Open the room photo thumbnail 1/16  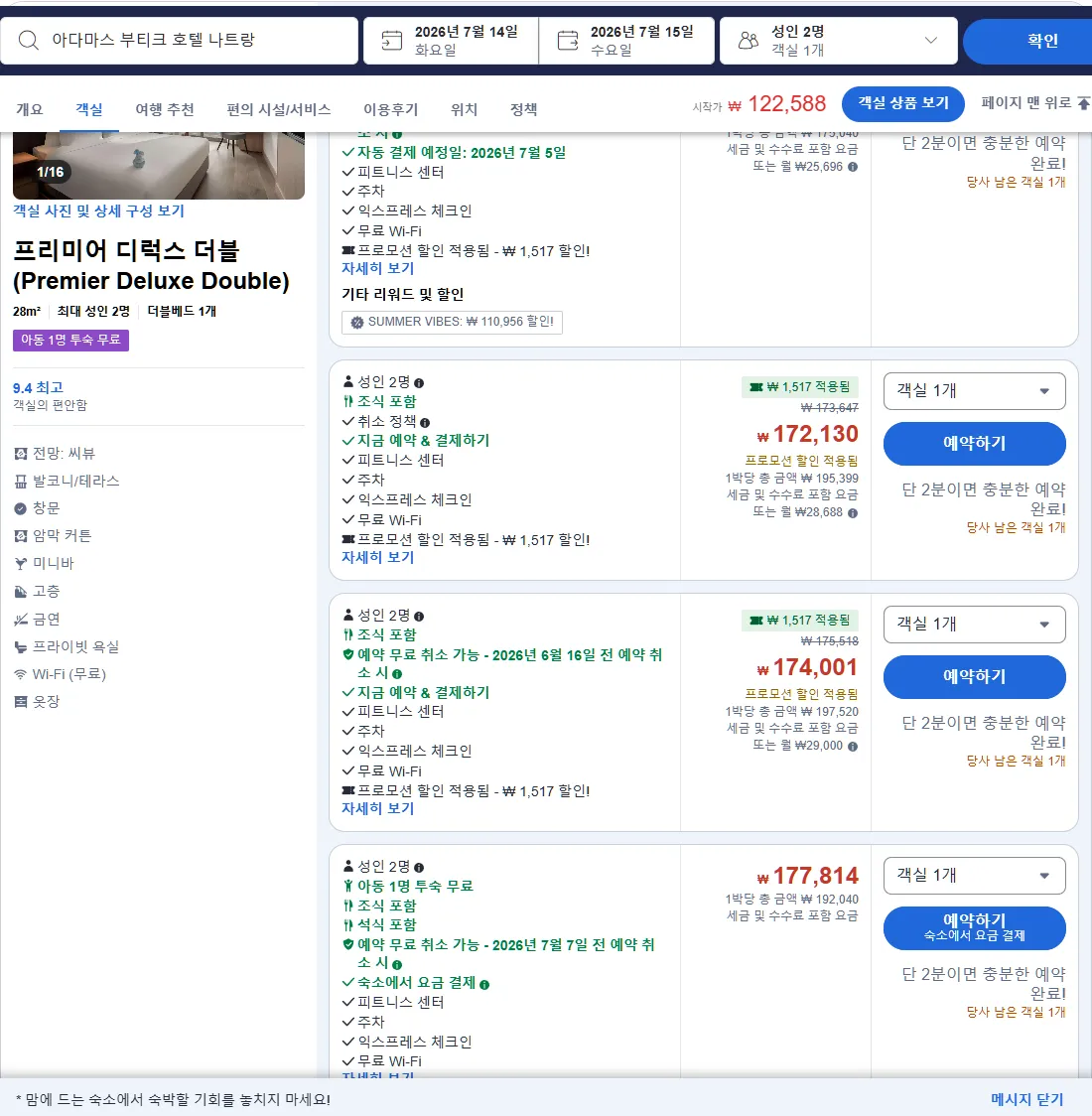click(159, 165)
